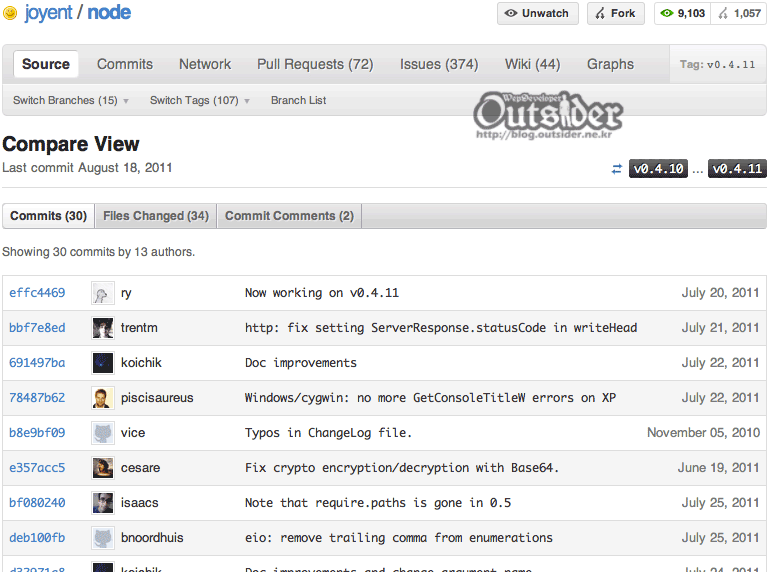Click vice's default octocat avatar
Viewport: 771px width, 572px height.
point(103,433)
